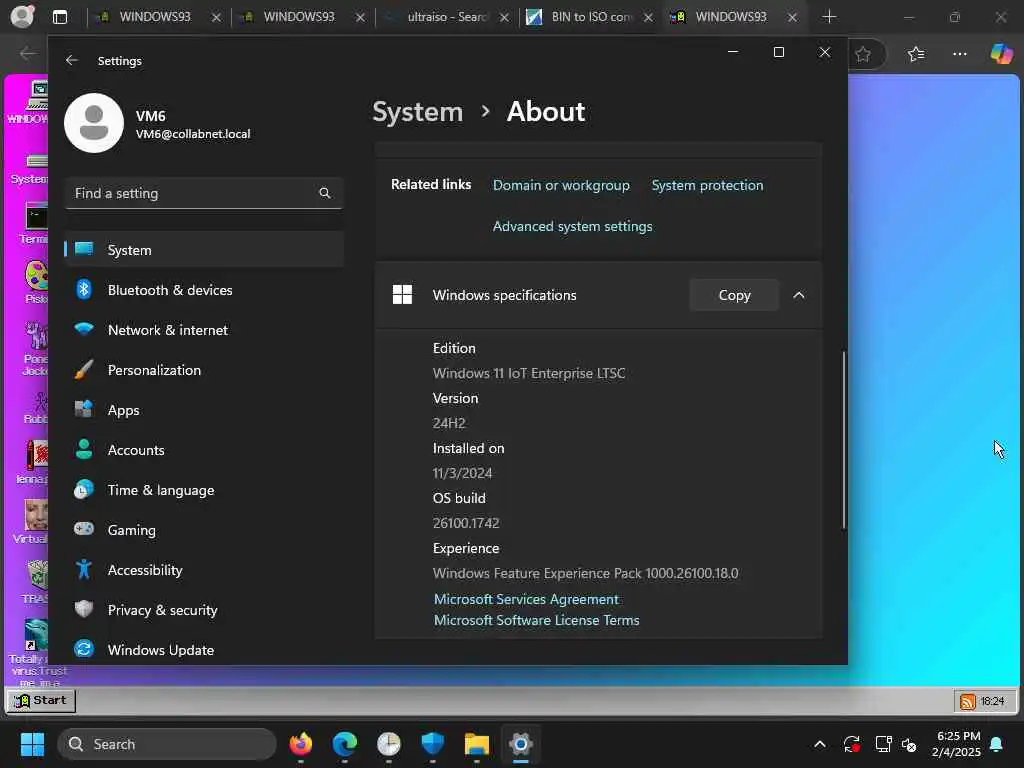Close the BIN to ISO tab
Viewport: 1024px width, 768px height.
point(648,18)
